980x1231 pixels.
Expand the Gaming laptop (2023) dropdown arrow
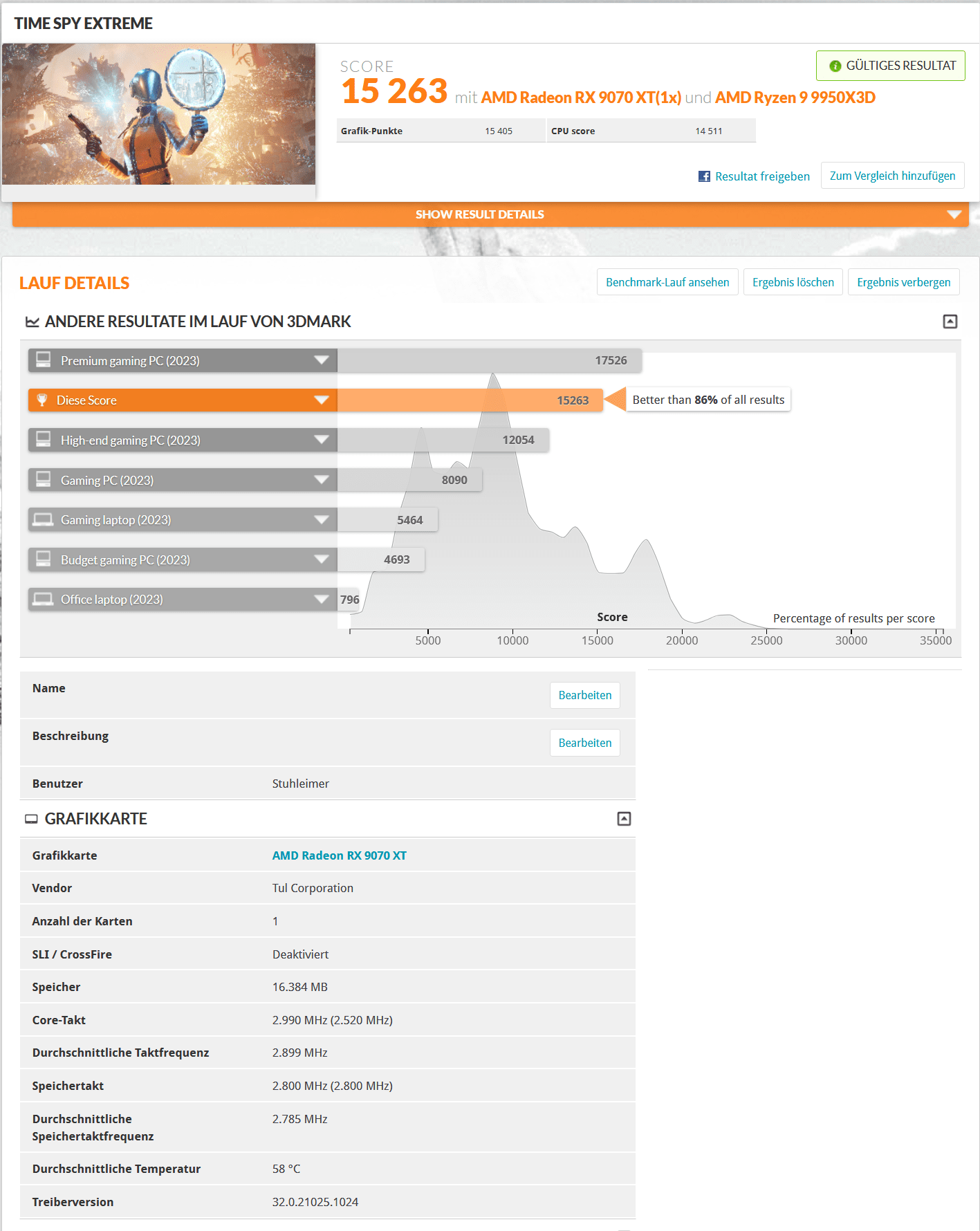321,519
